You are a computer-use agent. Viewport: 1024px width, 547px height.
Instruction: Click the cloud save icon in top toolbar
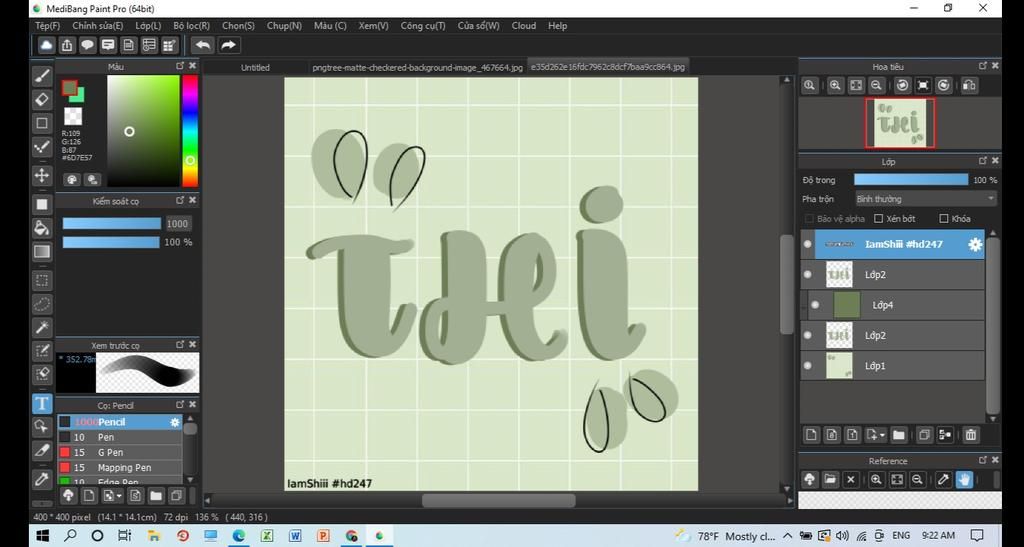tap(46, 44)
